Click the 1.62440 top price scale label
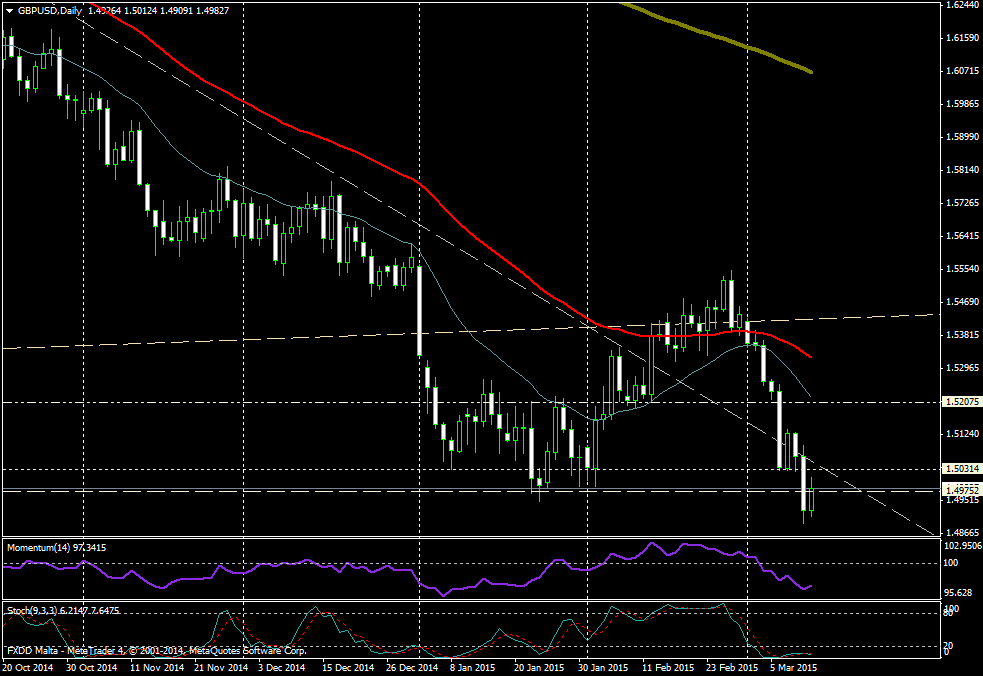Image resolution: width=983 pixels, height=676 pixels. [961, 5]
